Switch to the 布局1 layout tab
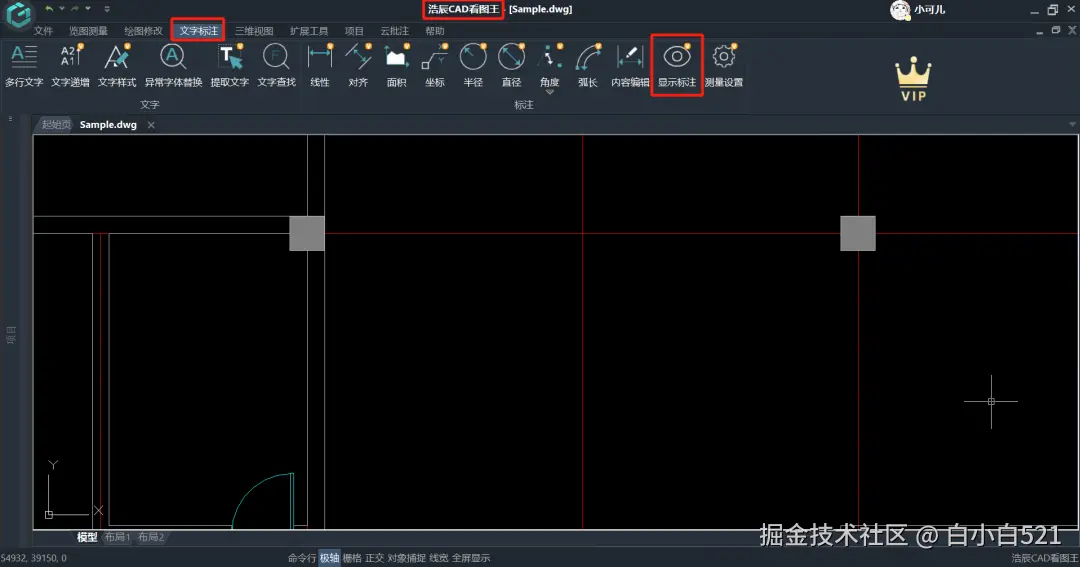 pos(117,537)
